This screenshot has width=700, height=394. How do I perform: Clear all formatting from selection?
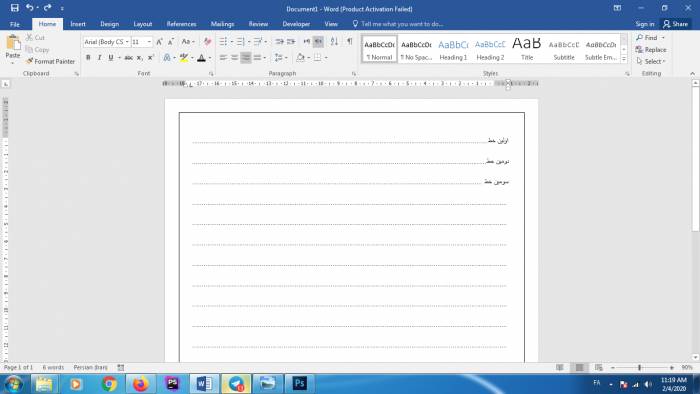pyautogui.click(x=207, y=42)
